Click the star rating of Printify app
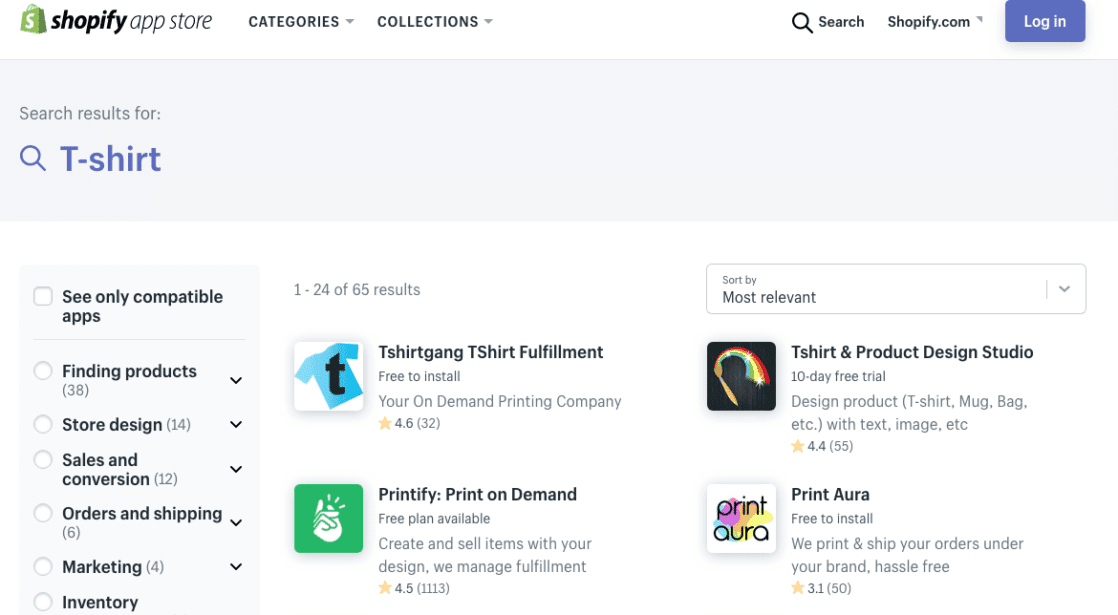 (414, 589)
